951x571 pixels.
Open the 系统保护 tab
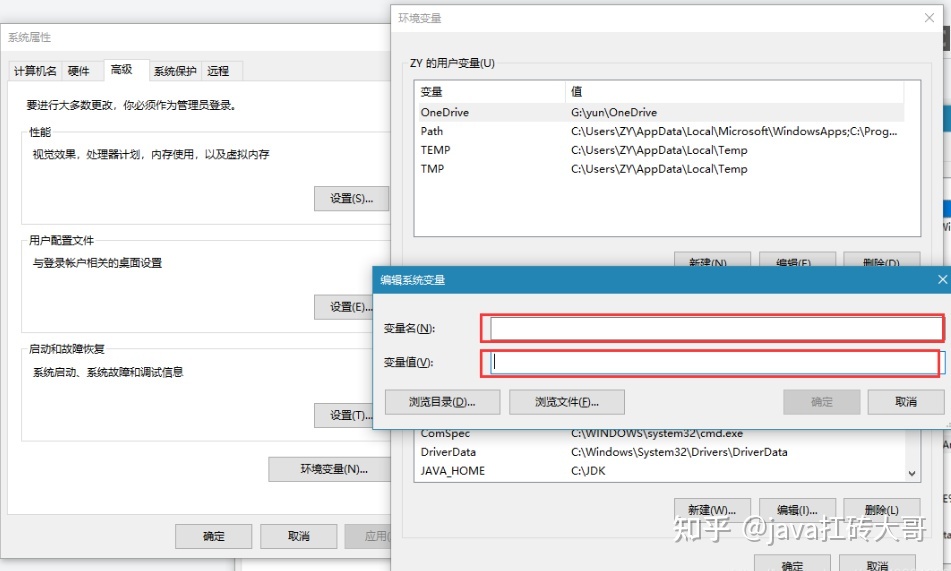click(x=175, y=71)
